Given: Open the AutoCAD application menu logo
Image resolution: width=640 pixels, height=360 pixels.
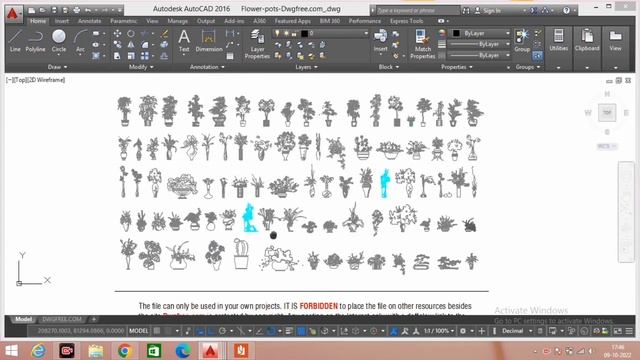Looking at the screenshot, I should click(13, 13).
